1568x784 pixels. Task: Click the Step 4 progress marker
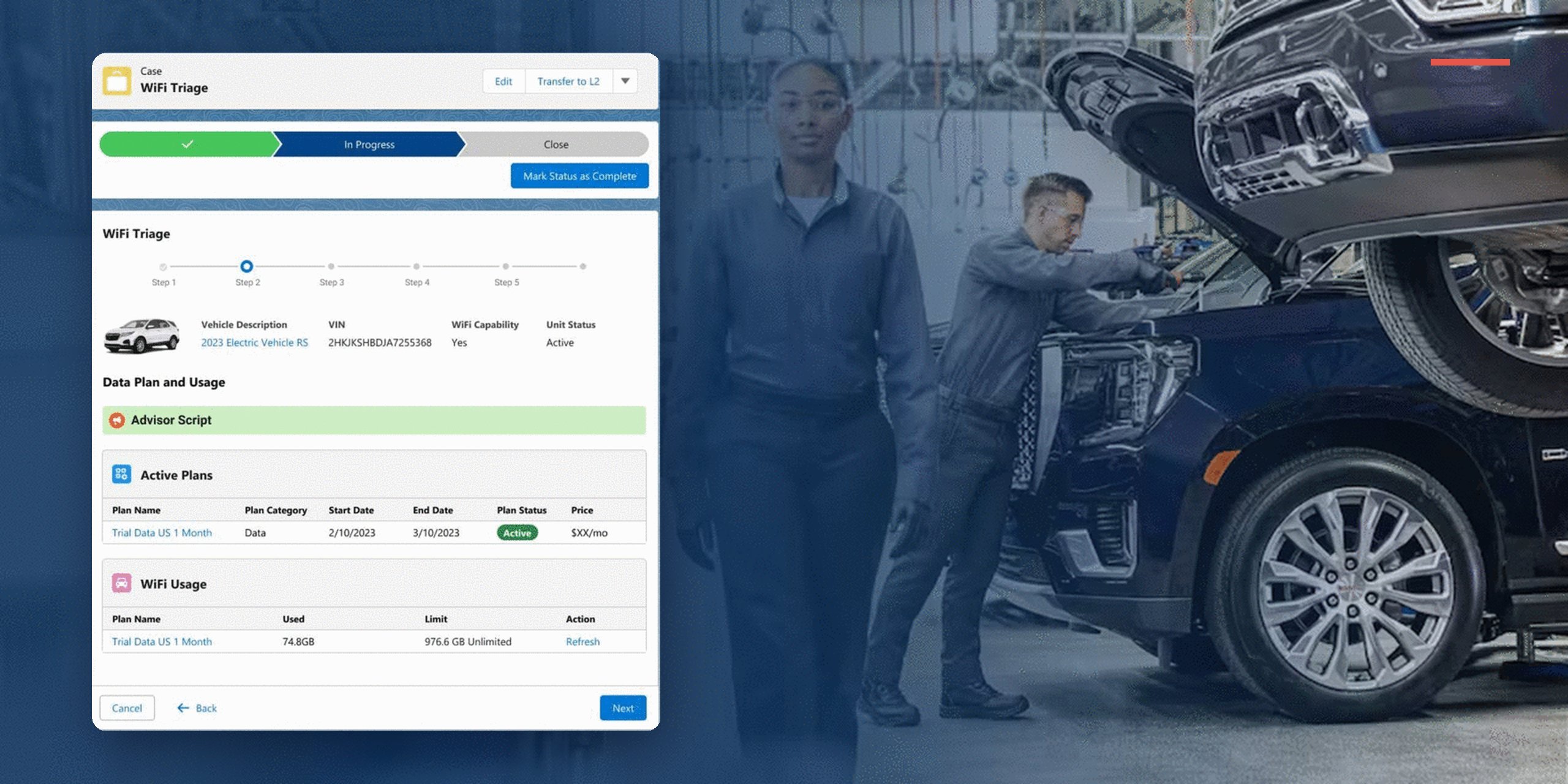417,266
